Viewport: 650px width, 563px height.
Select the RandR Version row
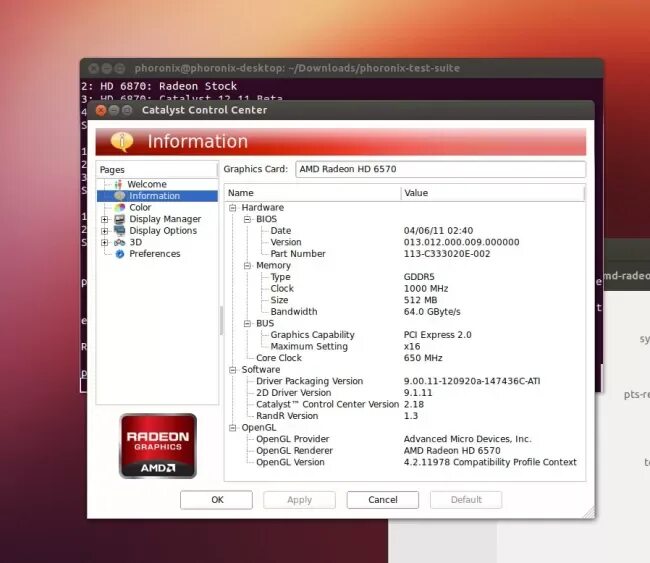(405, 416)
